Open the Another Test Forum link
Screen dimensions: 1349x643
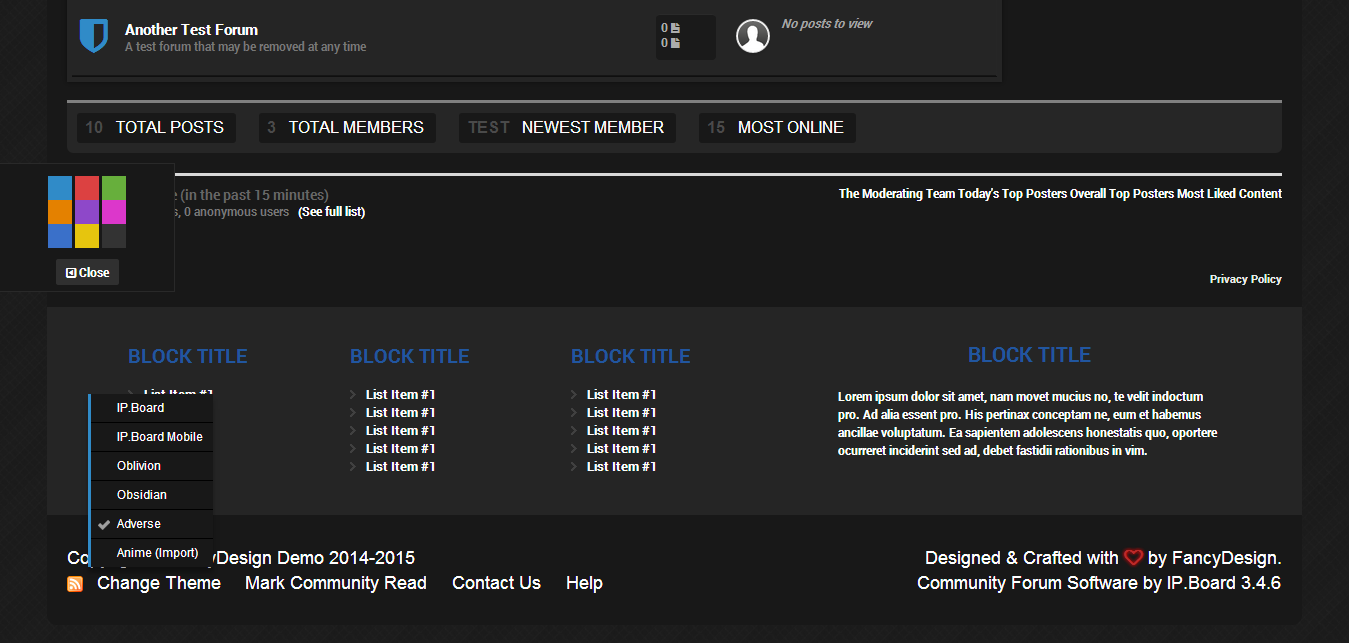(191, 30)
